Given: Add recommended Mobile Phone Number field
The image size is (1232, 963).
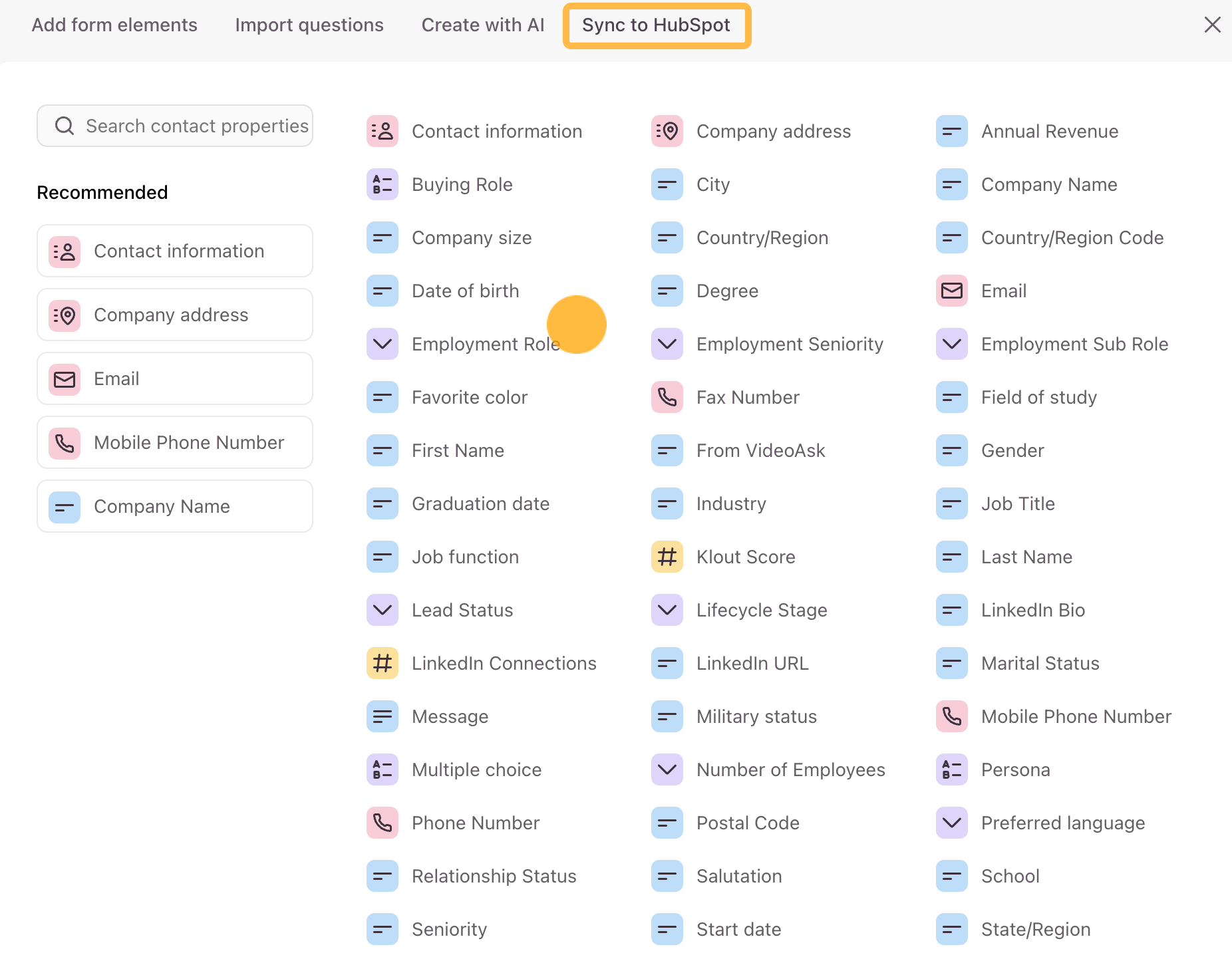Looking at the screenshot, I should click(175, 442).
